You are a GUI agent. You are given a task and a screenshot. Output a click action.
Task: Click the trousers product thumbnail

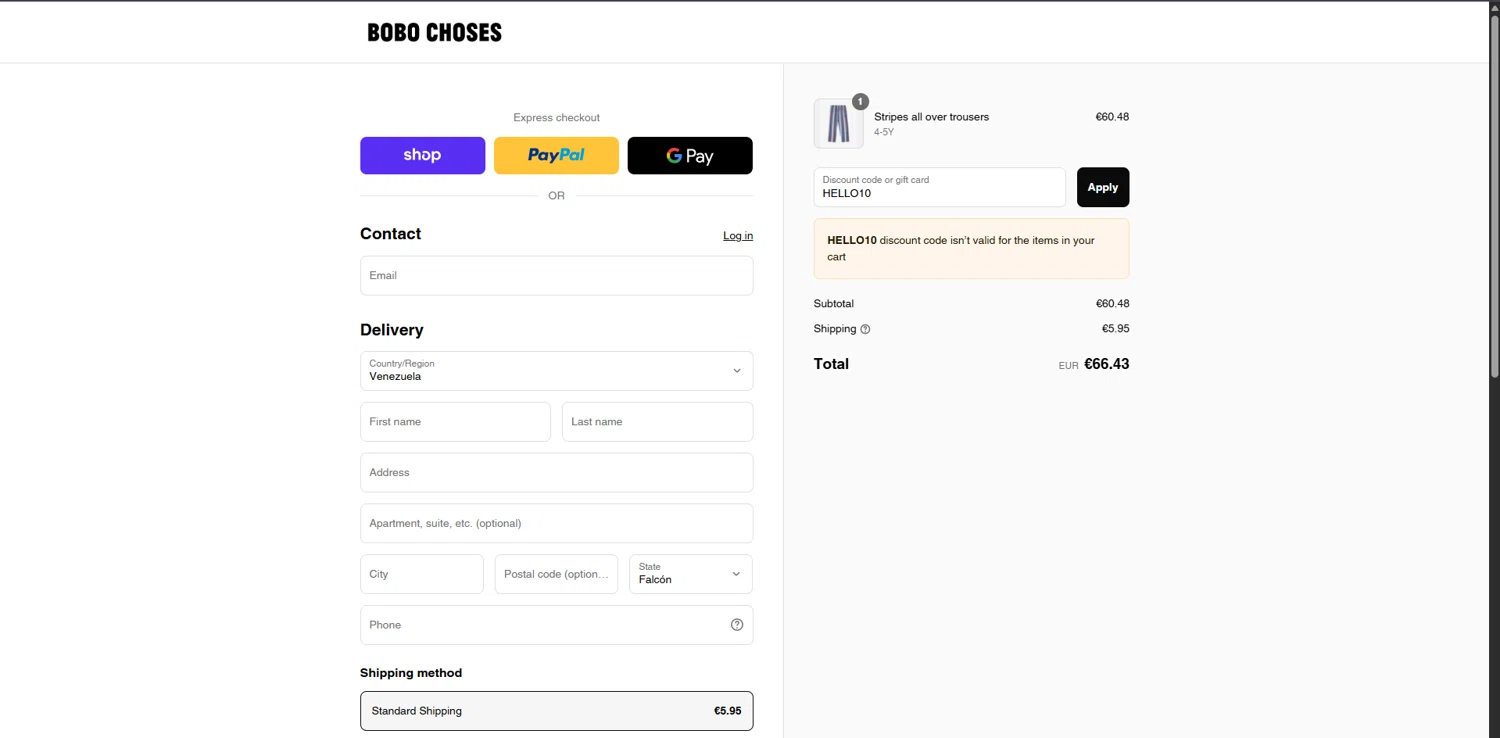tap(839, 124)
